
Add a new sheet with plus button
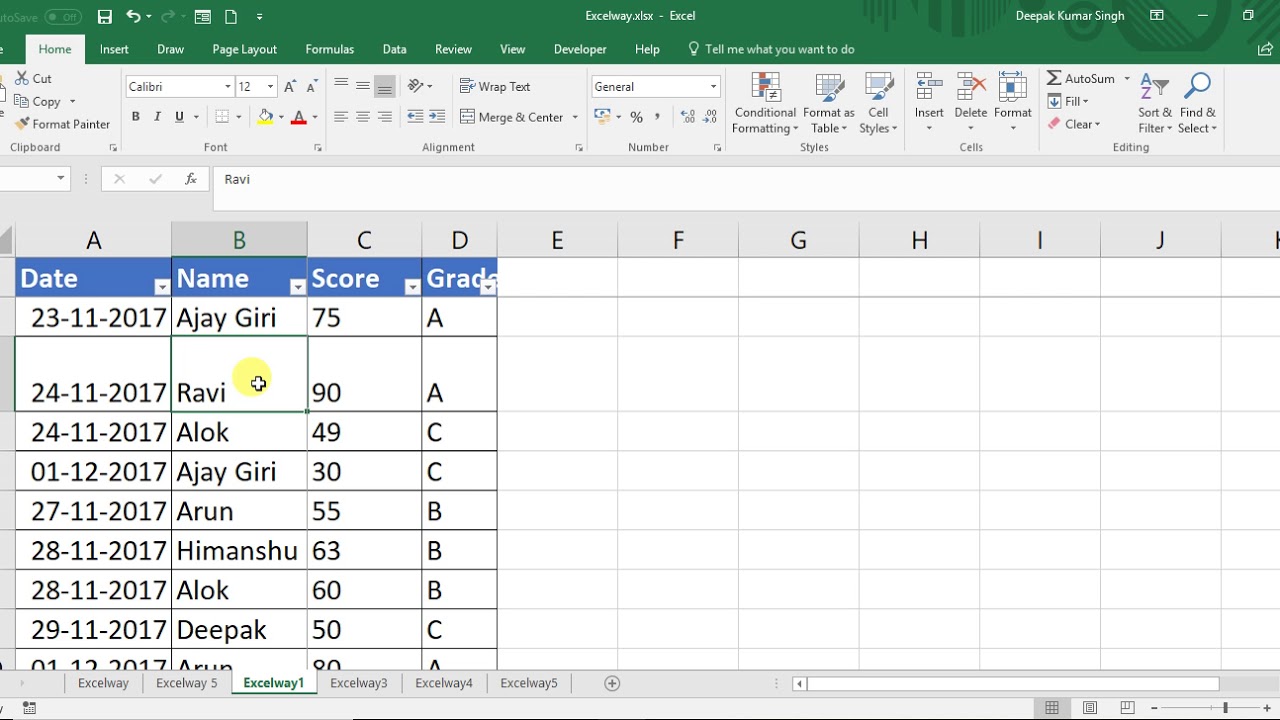point(612,683)
